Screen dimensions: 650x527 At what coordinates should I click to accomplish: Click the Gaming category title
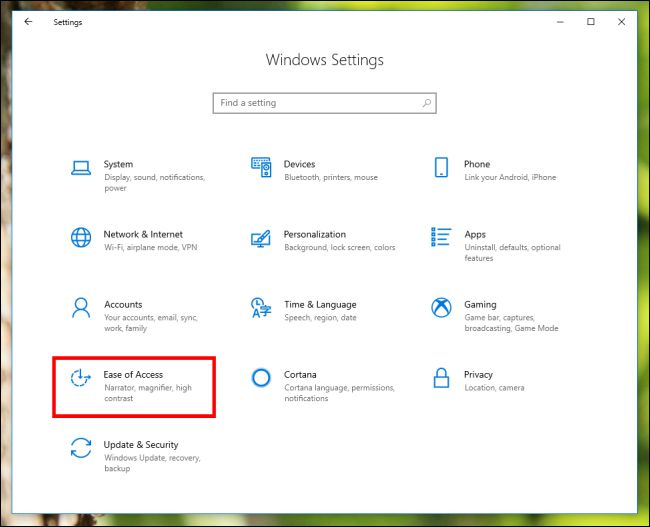point(480,305)
